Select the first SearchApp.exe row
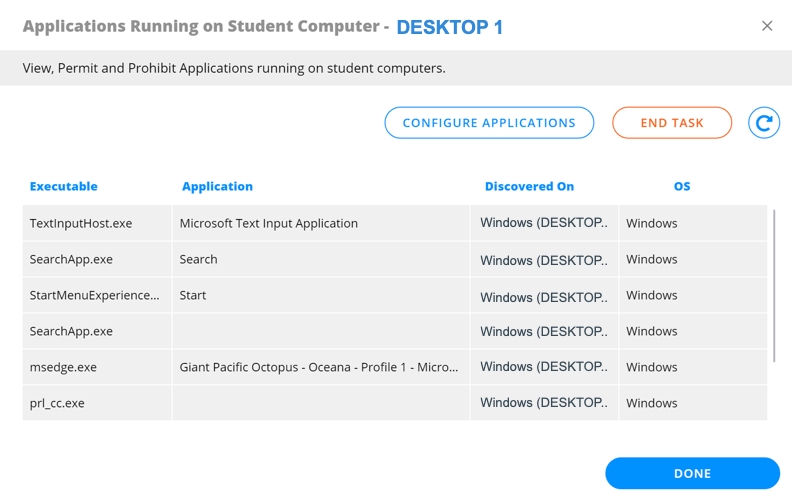The image size is (792, 504). (71, 259)
